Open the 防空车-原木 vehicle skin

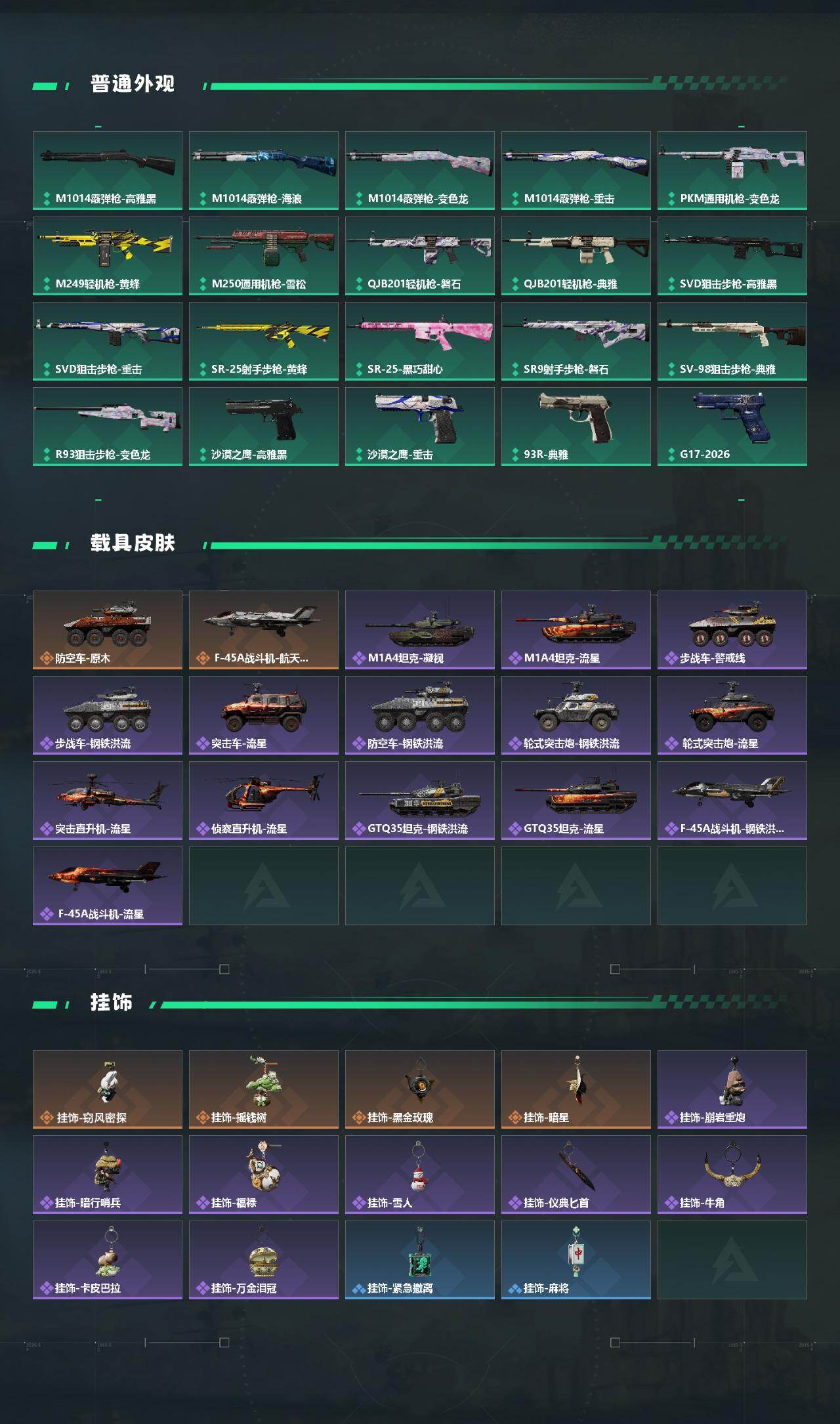(108, 630)
